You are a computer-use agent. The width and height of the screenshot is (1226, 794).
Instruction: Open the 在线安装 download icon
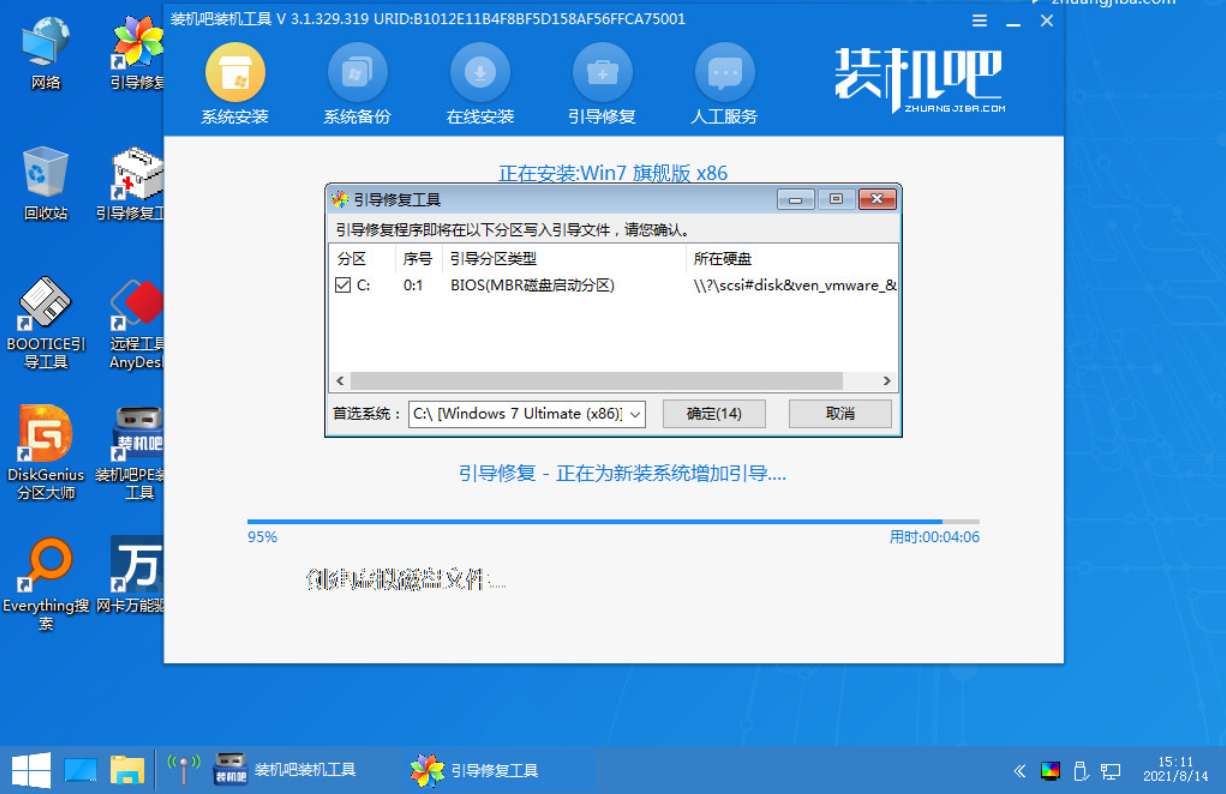[x=480, y=74]
